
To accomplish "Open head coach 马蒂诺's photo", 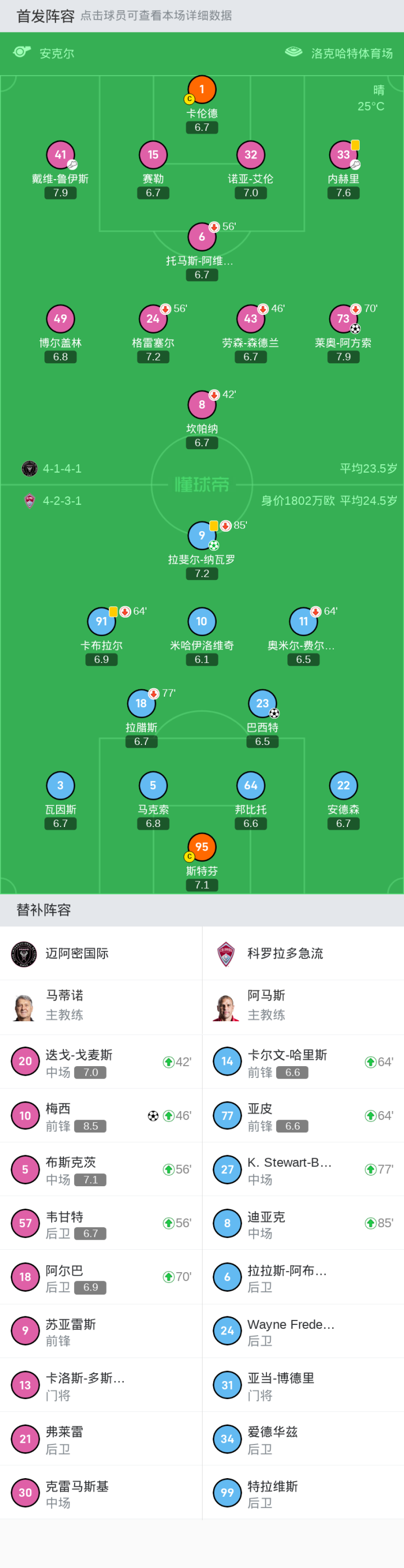I will tap(24, 1007).
